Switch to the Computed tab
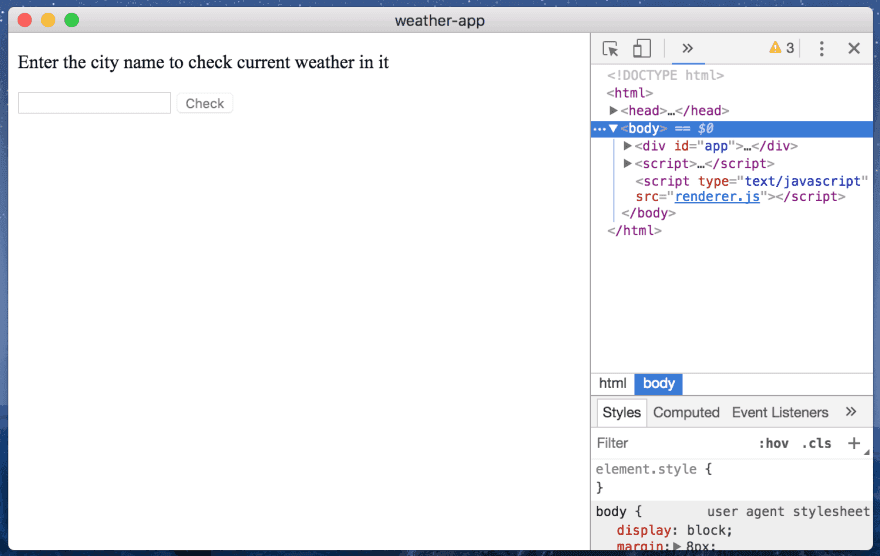 pyautogui.click(x=686, y=412)
